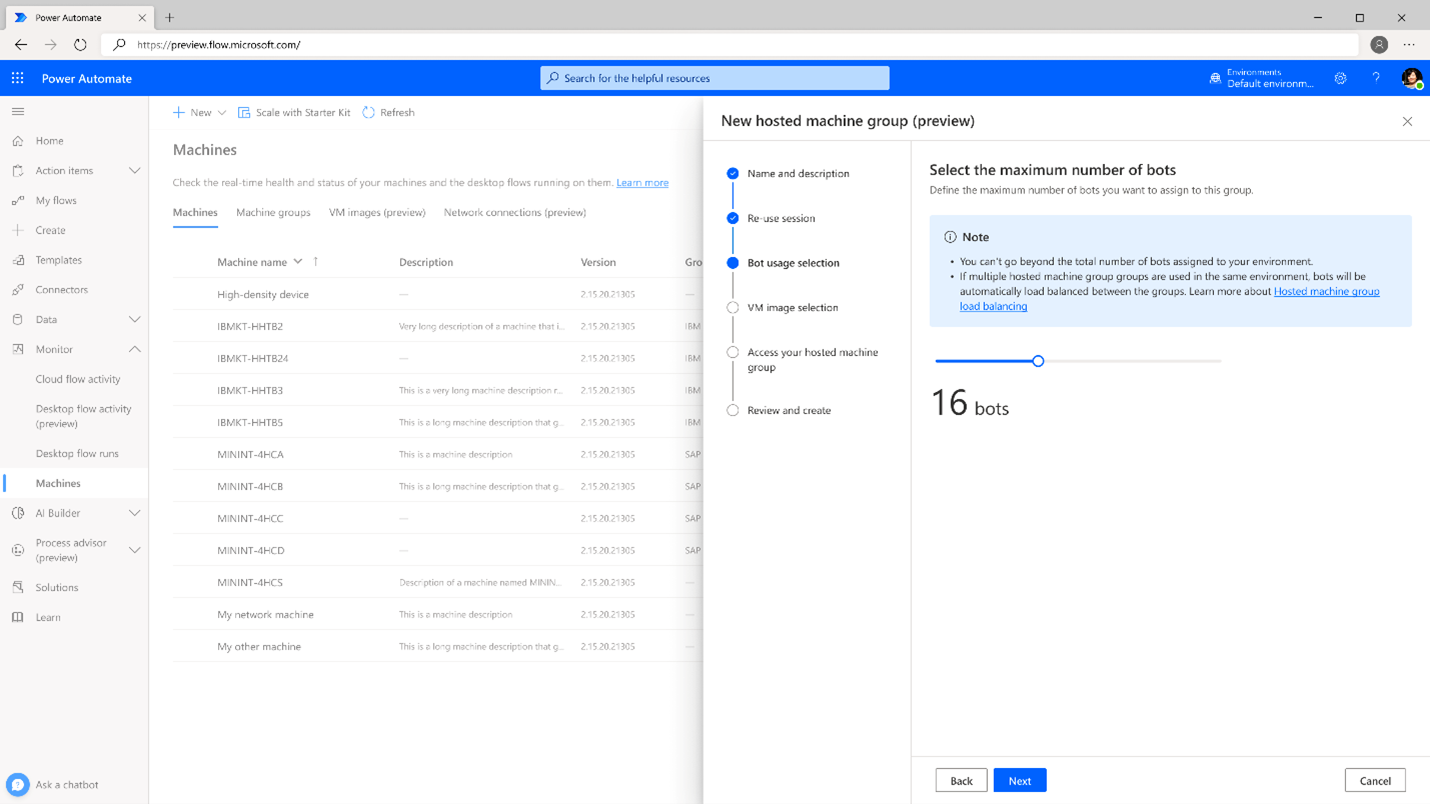Screen dimensions: 1430x804
Task: Click the user account avatar
Action: click(x=1412, y=78)
